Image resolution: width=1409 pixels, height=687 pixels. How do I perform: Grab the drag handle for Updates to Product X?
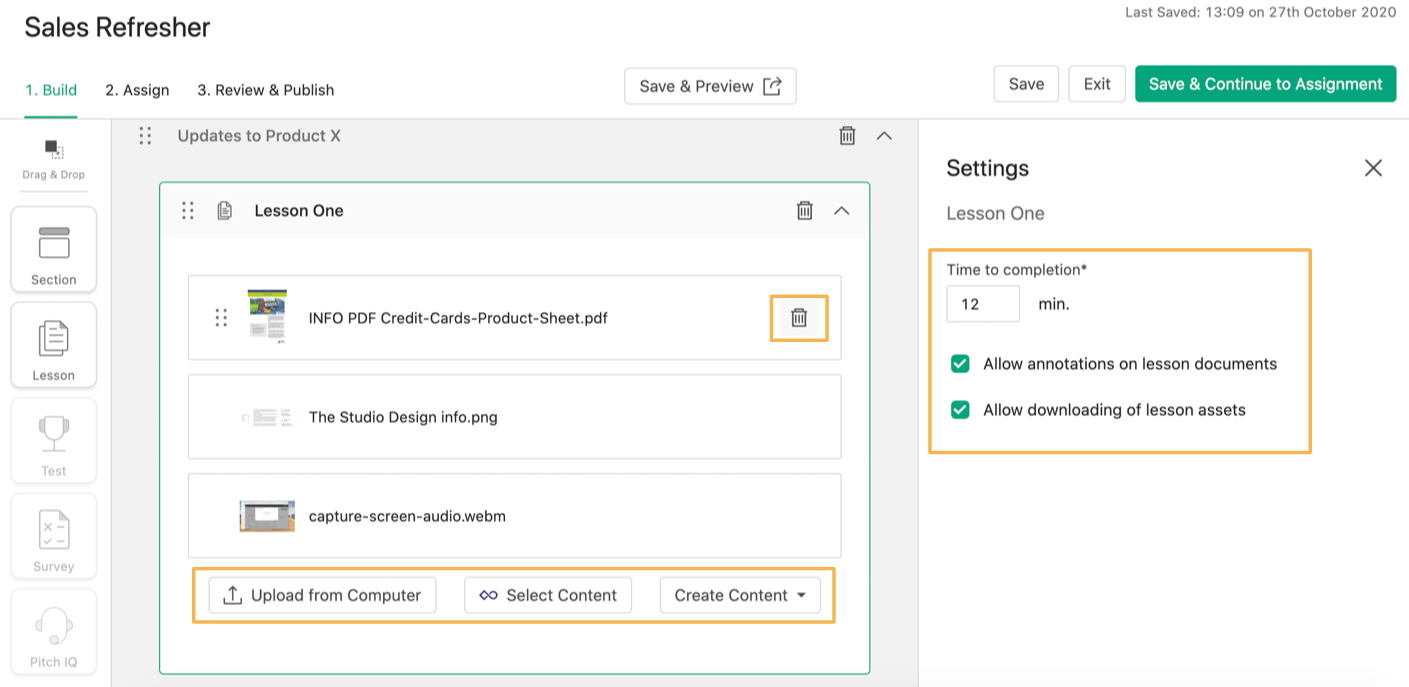click(145, 136)
